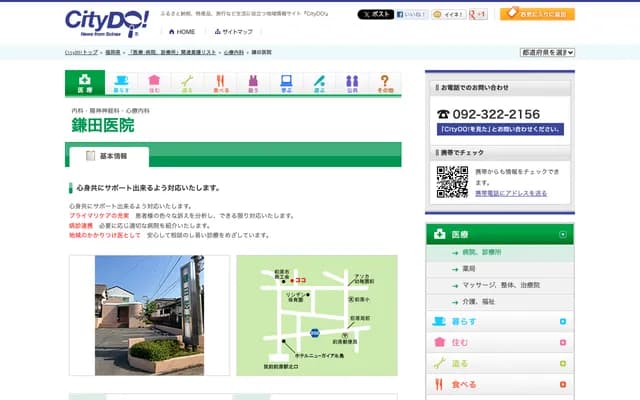Image resolution: width=640 pixels, height=400 pixels.
Task: Click the red 地域のかかりつけ医として text
Action: [105, 235]
